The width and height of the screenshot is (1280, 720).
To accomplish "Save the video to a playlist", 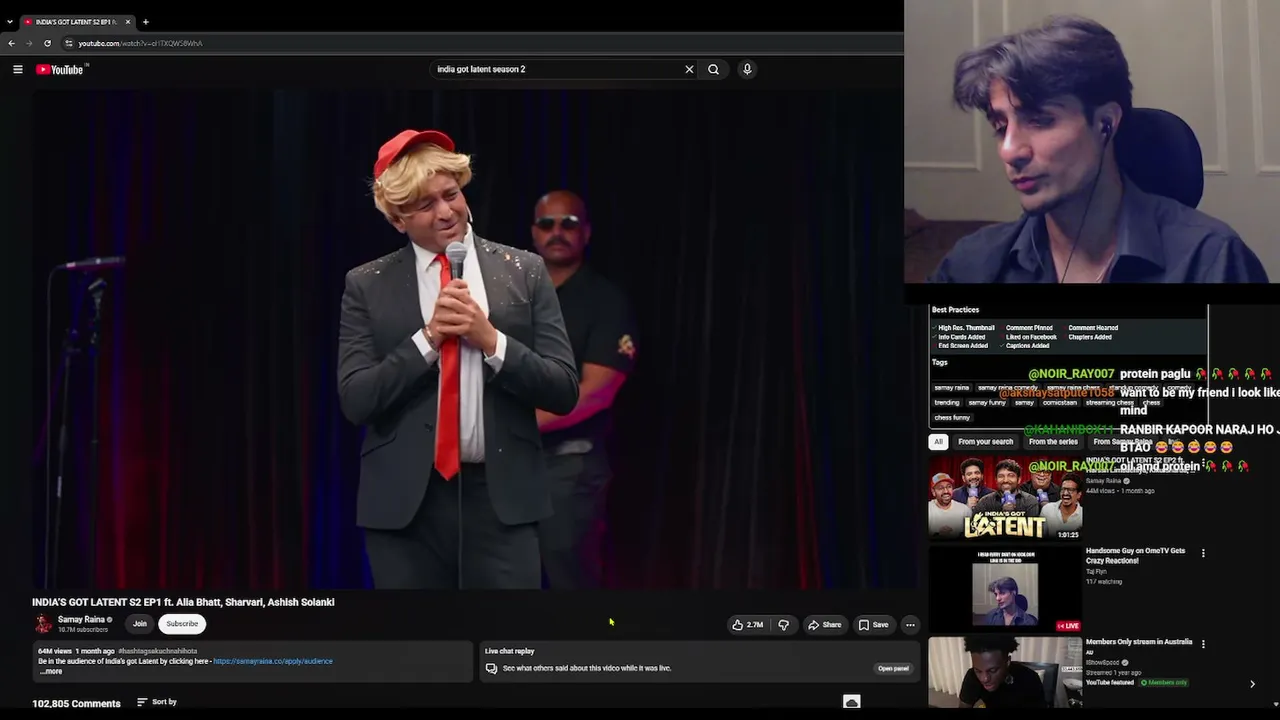I will 873,625.
